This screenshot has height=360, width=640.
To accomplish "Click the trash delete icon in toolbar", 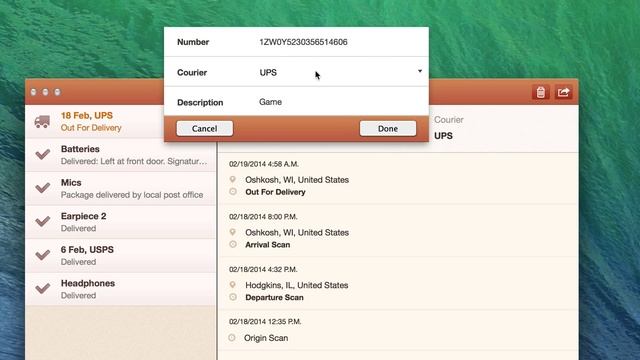I will click(541, 92).
